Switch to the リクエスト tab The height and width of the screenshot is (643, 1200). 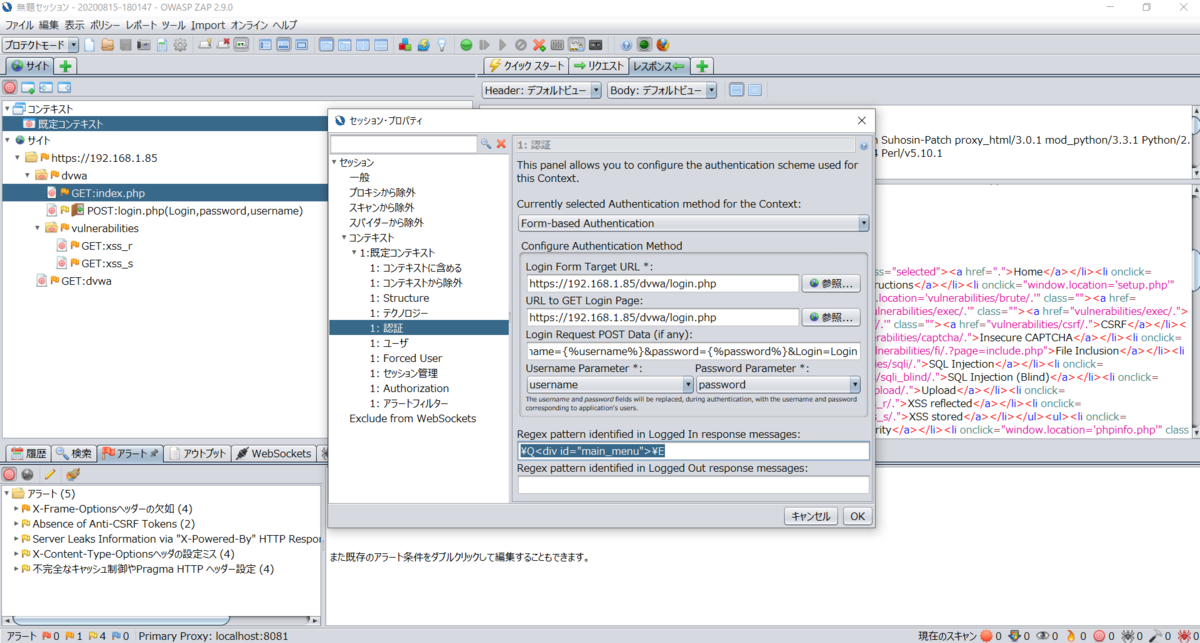598,66
